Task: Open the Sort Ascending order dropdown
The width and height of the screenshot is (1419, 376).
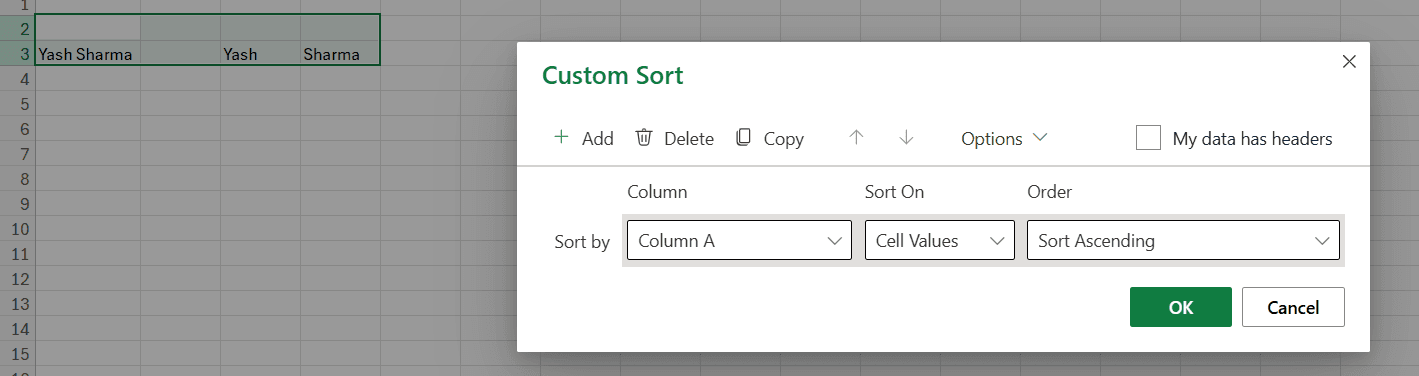Action: click(x=1183, y=241)
